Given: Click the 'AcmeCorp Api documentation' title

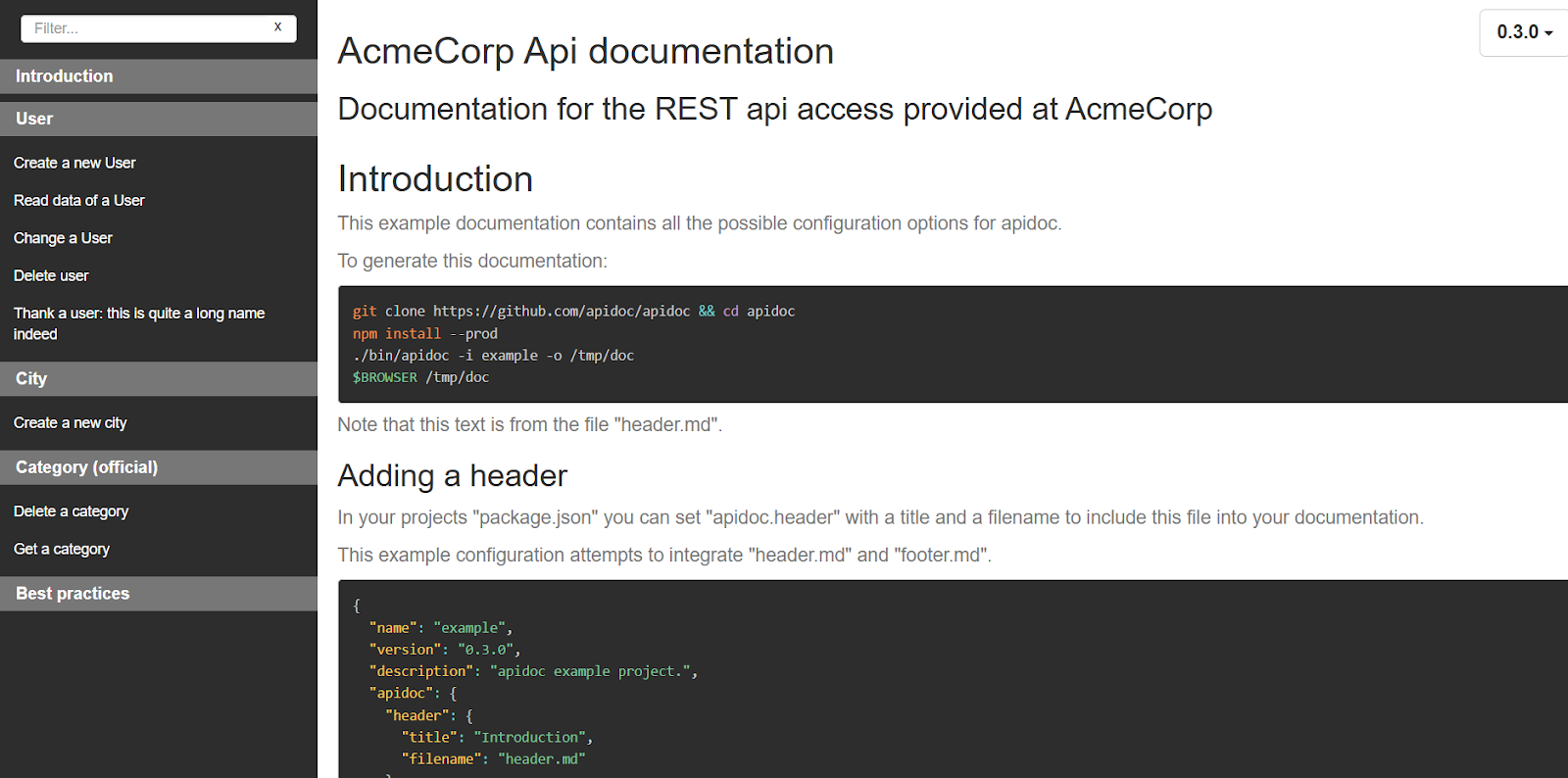Looking at the screenshot, I should [x=586, y=51].
